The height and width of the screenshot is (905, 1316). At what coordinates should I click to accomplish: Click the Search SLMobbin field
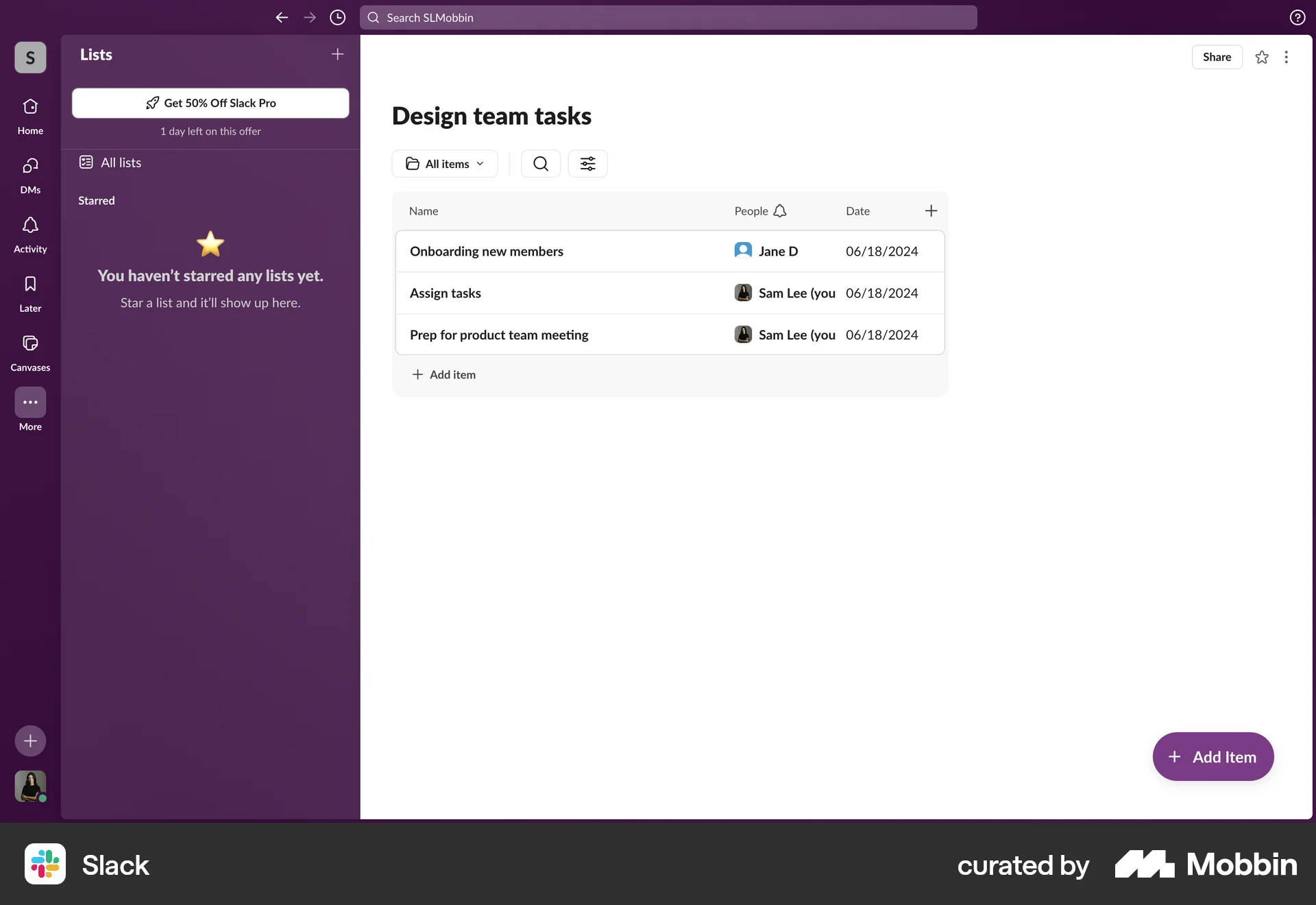point(668,18)
